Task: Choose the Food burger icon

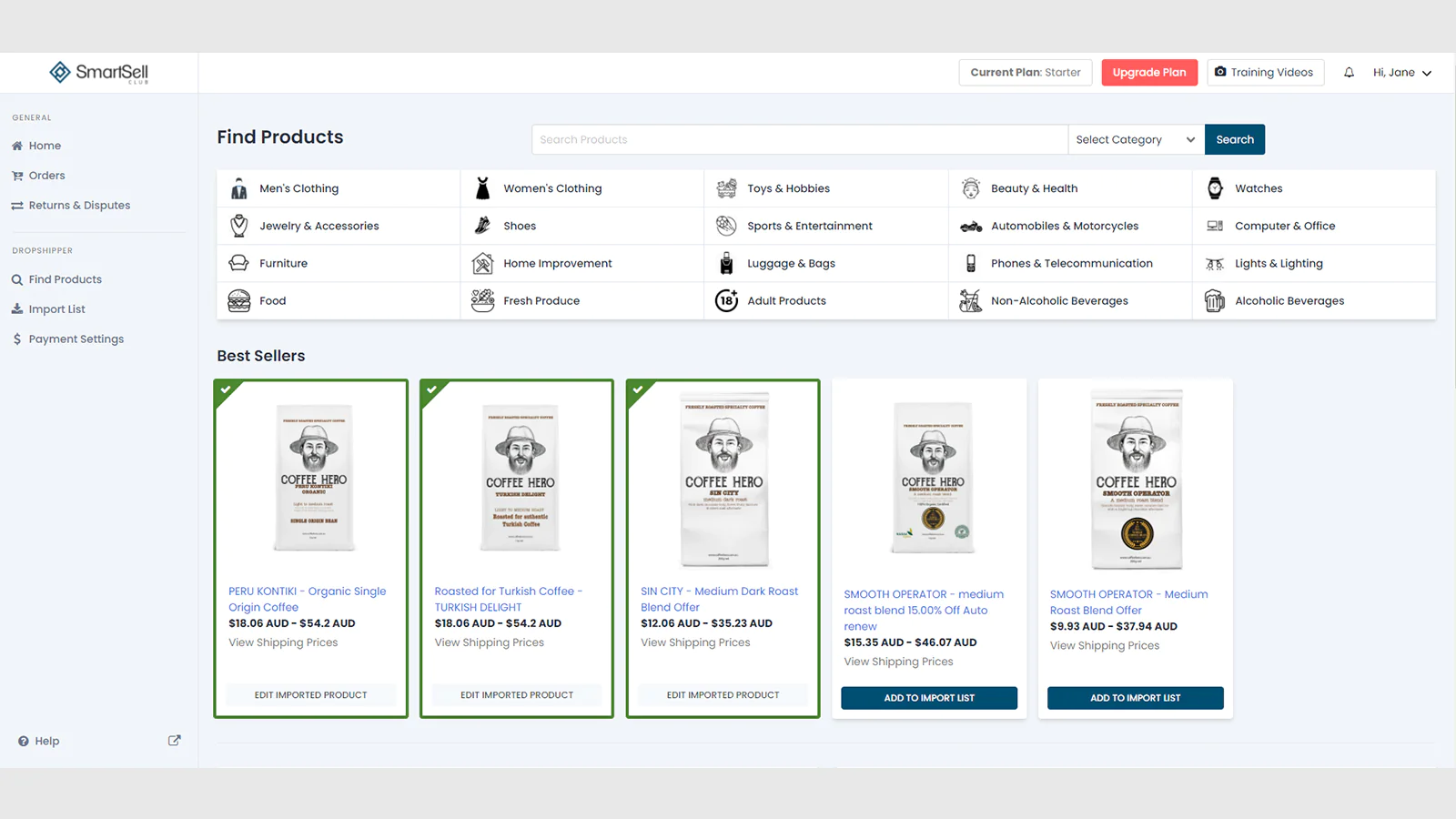Action: 238,300
